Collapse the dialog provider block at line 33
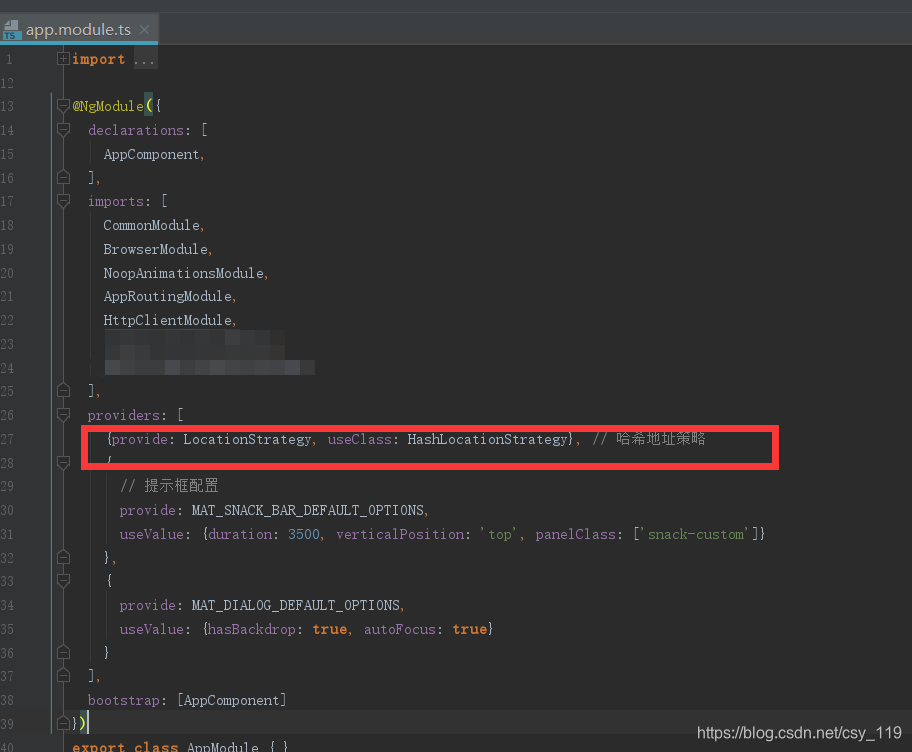Image resolution: width=912 pixels, height=752 pixels. [63, 580]
